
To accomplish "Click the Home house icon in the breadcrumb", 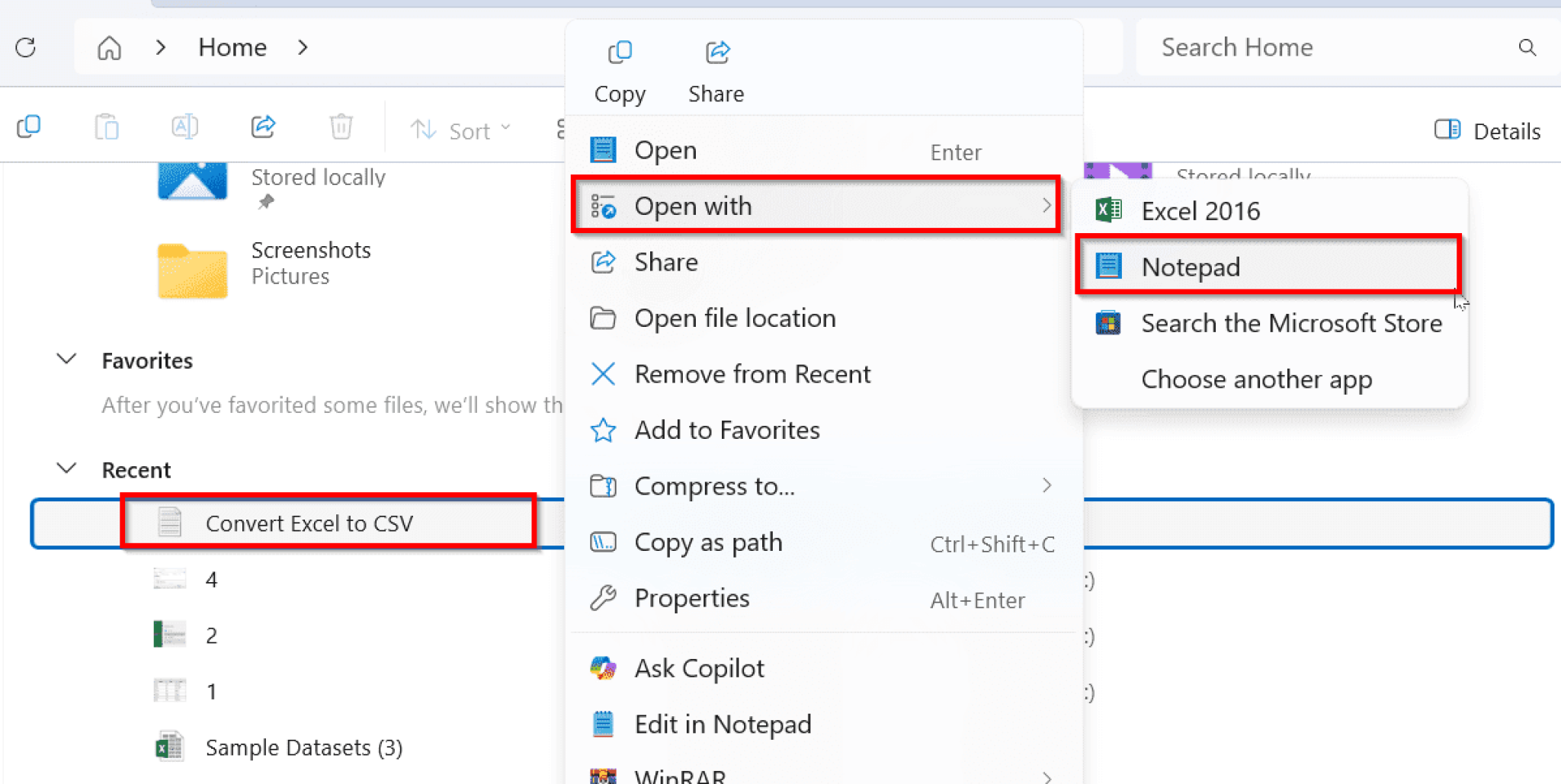I will (109, 47).
